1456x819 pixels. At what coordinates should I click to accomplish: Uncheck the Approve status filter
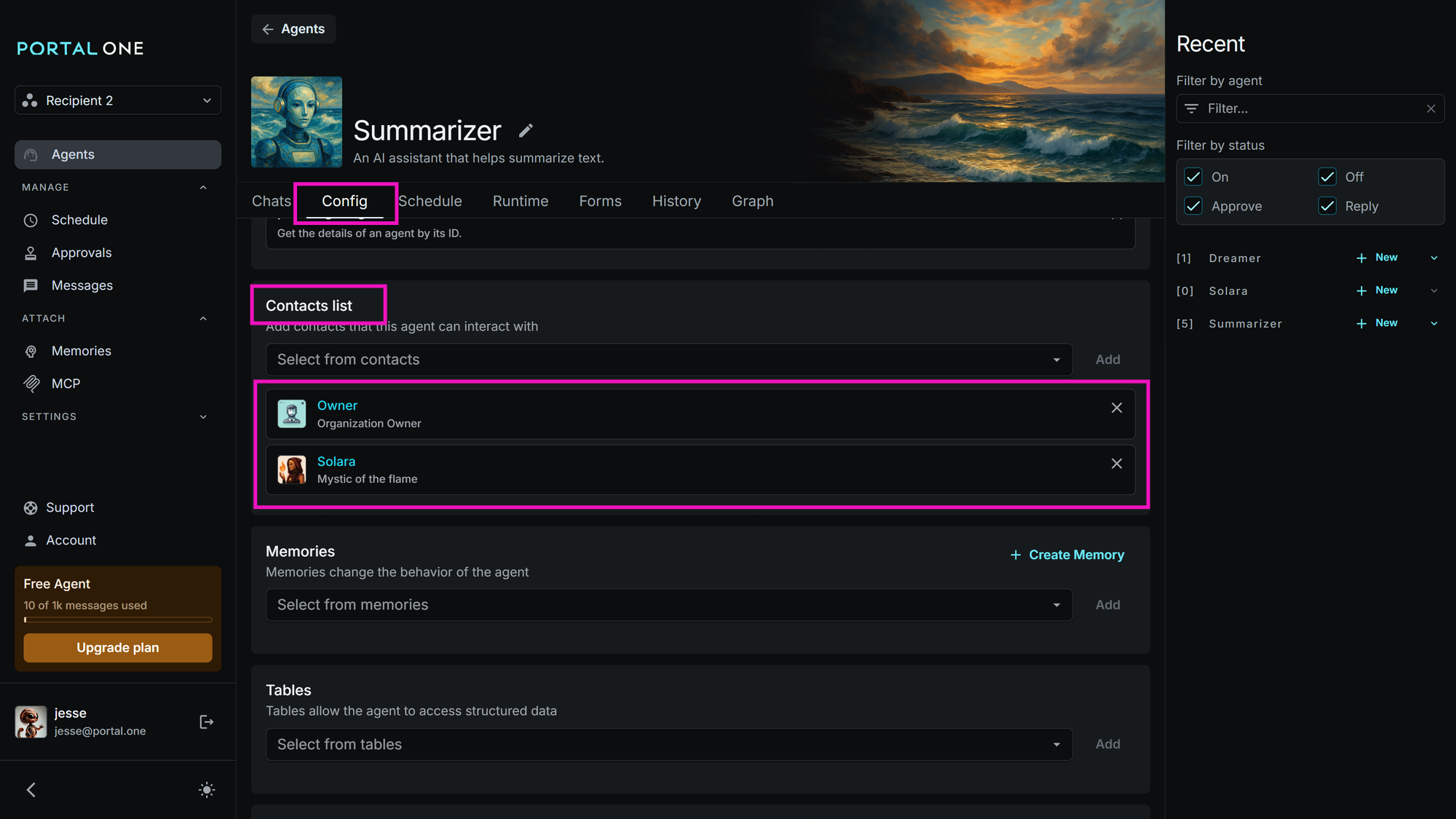point(1193,206)
